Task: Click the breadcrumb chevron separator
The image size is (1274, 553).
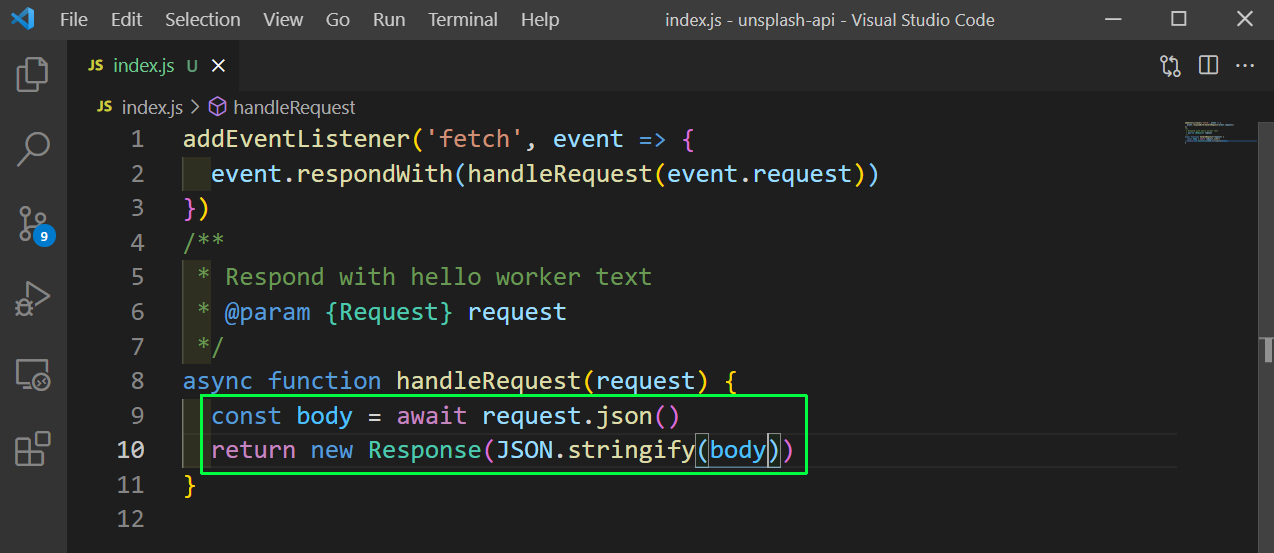Action: tap(195, 107)
